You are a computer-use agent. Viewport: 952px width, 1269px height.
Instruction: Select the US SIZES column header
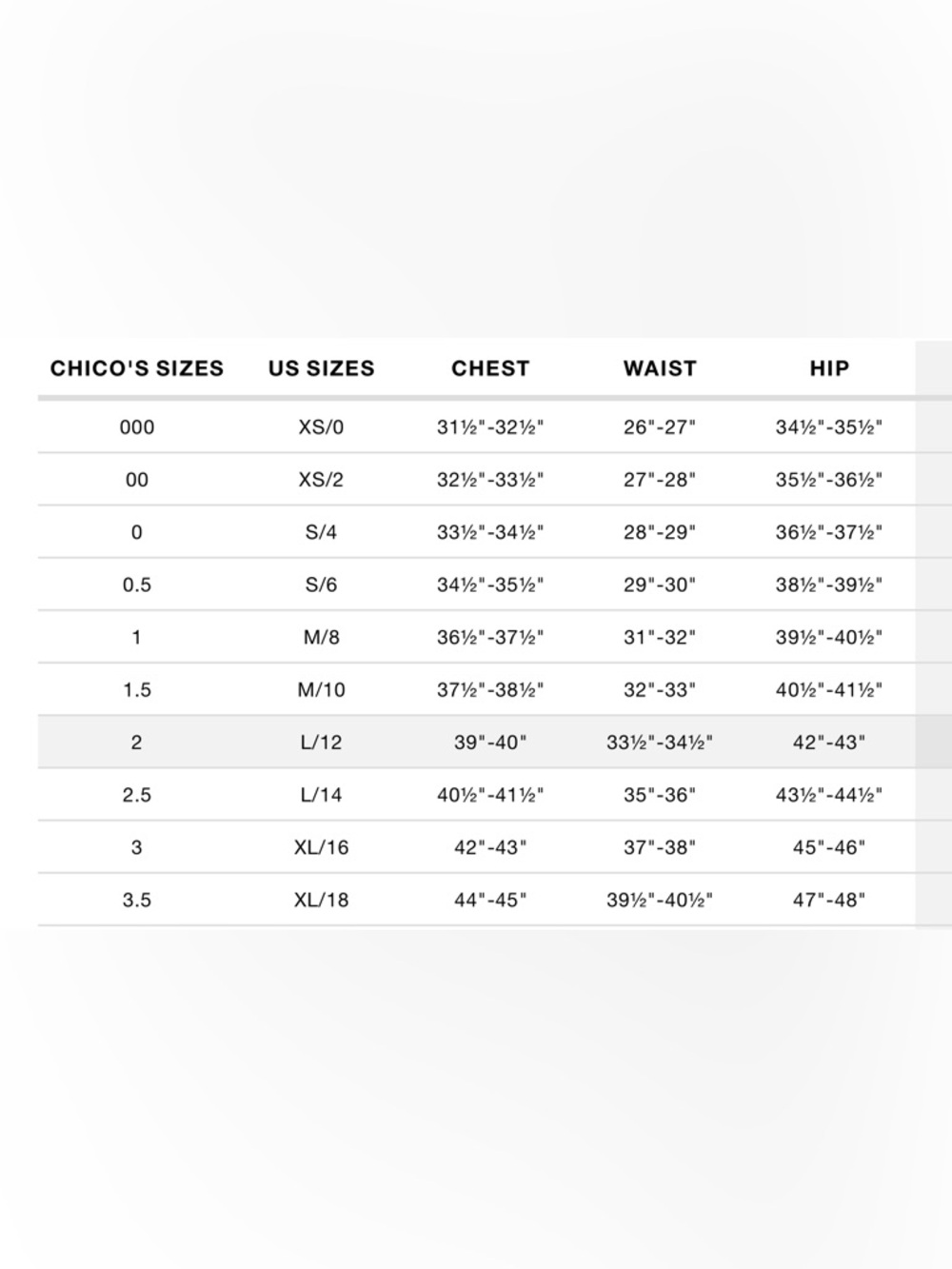tap(322, 368)
